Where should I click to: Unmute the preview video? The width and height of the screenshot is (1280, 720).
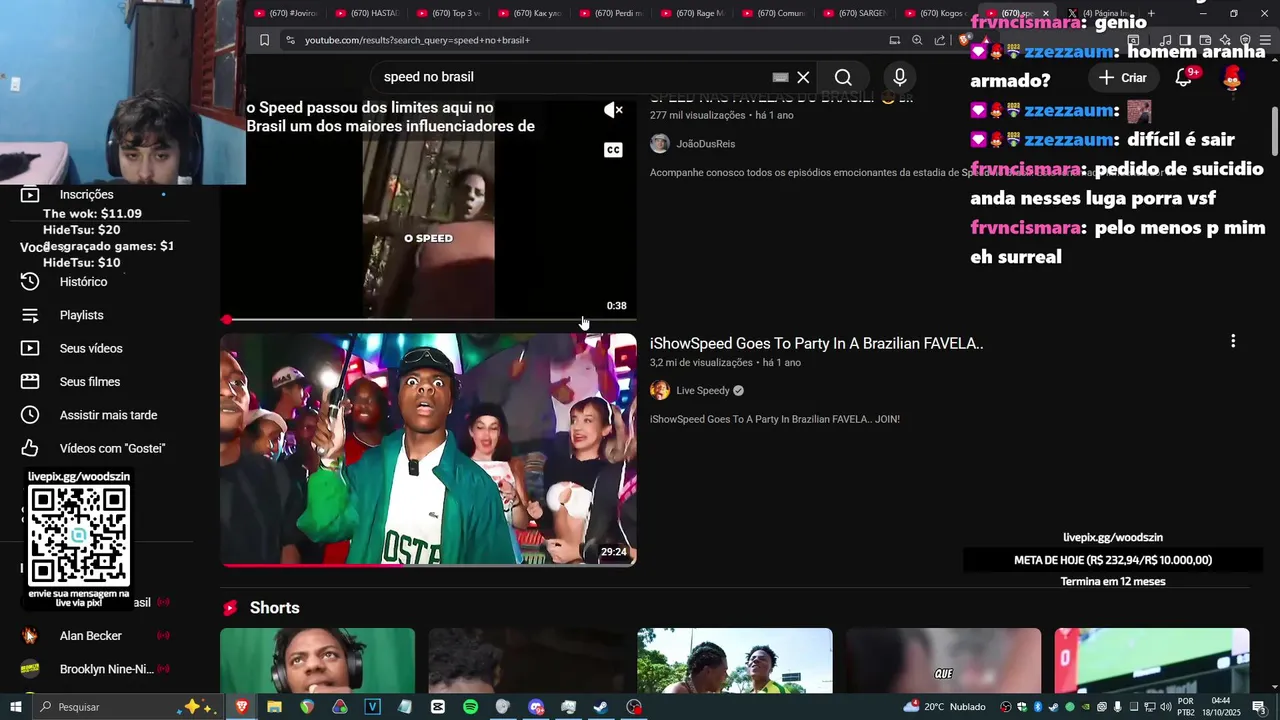613,110
